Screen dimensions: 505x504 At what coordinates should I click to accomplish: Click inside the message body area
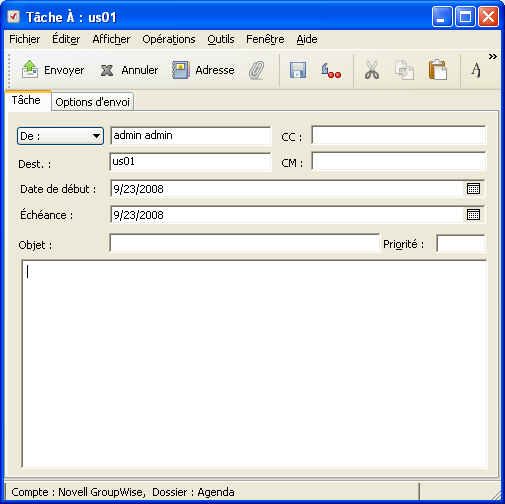tap(254, 364)
